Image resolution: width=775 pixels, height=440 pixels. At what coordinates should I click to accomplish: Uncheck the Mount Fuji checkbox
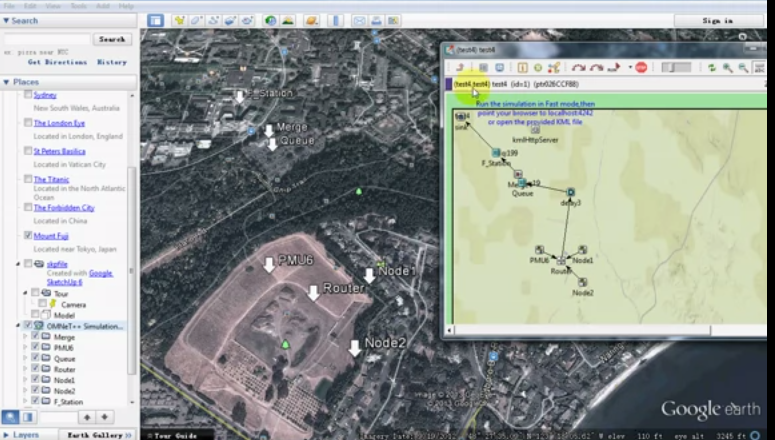tap(28, 235)
